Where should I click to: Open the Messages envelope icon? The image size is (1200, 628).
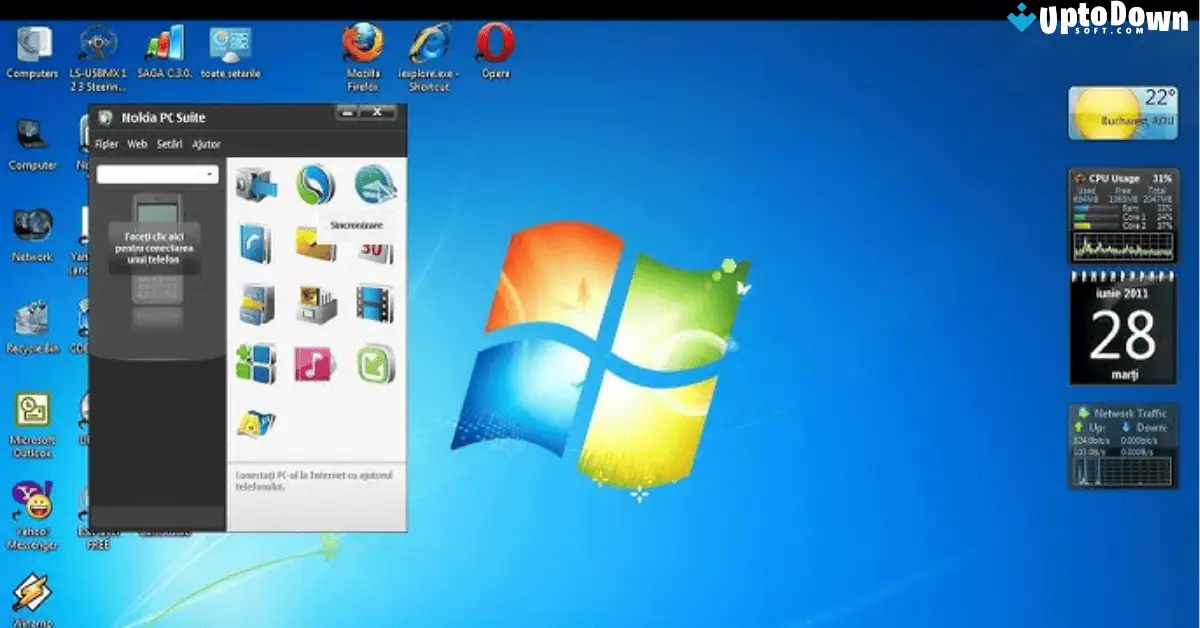pos(315,248)
